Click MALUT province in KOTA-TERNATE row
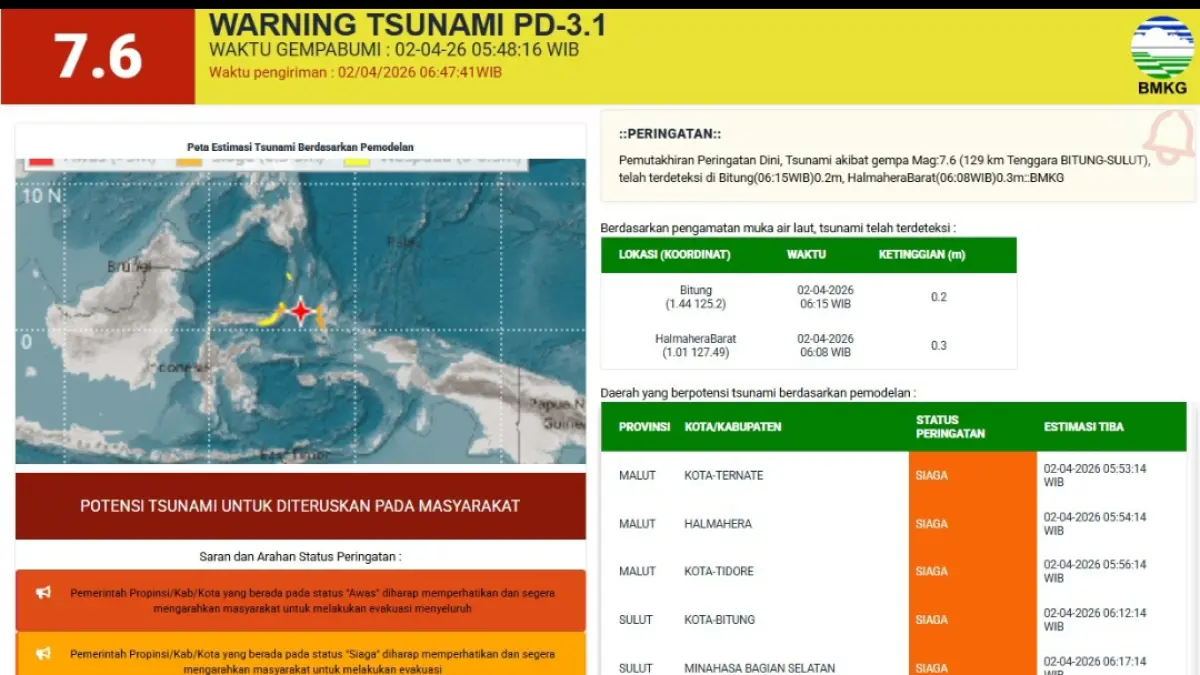 637,475
